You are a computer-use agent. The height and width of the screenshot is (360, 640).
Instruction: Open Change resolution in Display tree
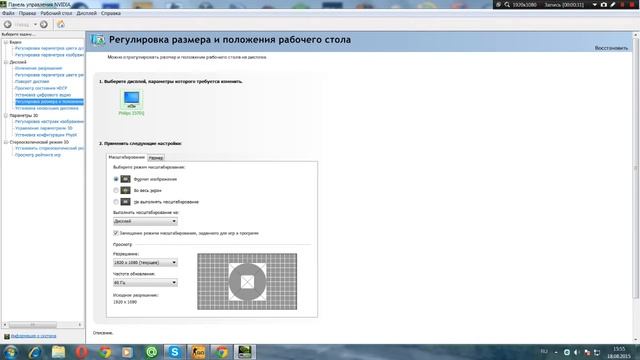pyautogui.click(x=39, y=68)
